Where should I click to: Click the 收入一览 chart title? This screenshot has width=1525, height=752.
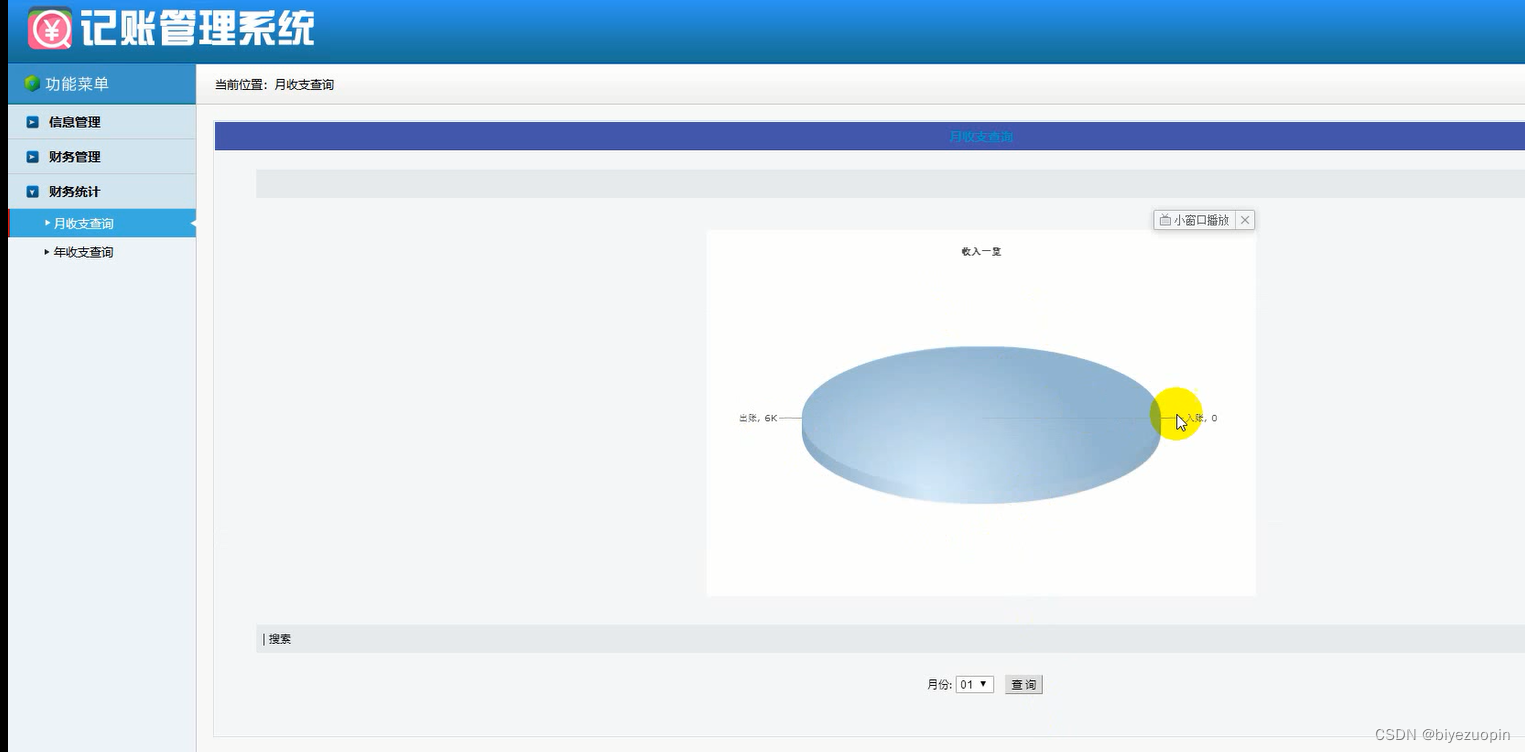coord(981,252)
